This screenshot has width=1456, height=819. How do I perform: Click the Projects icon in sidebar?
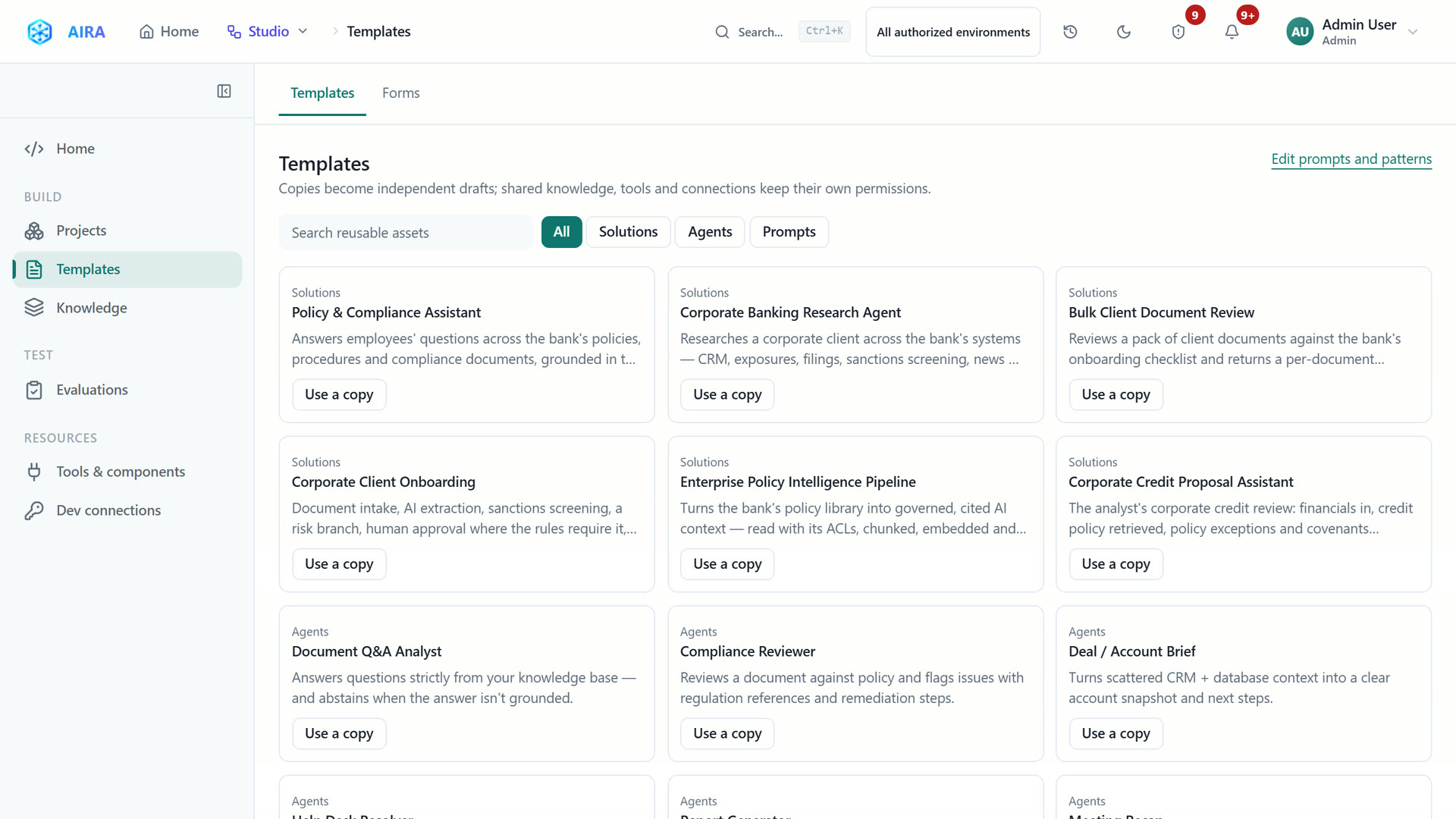click(x=34, y=231)
